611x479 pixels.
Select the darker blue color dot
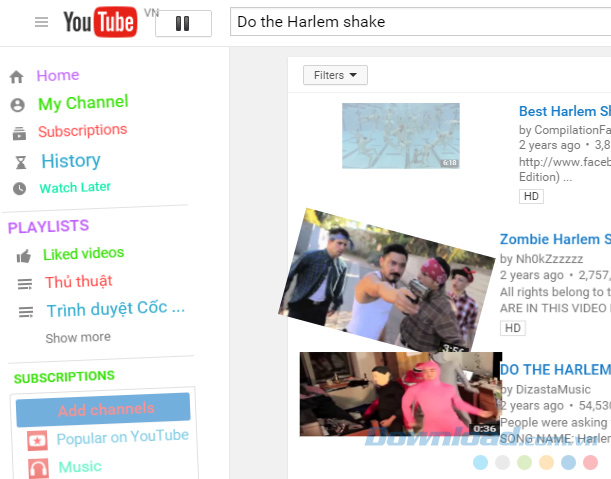tap(568, 462)
